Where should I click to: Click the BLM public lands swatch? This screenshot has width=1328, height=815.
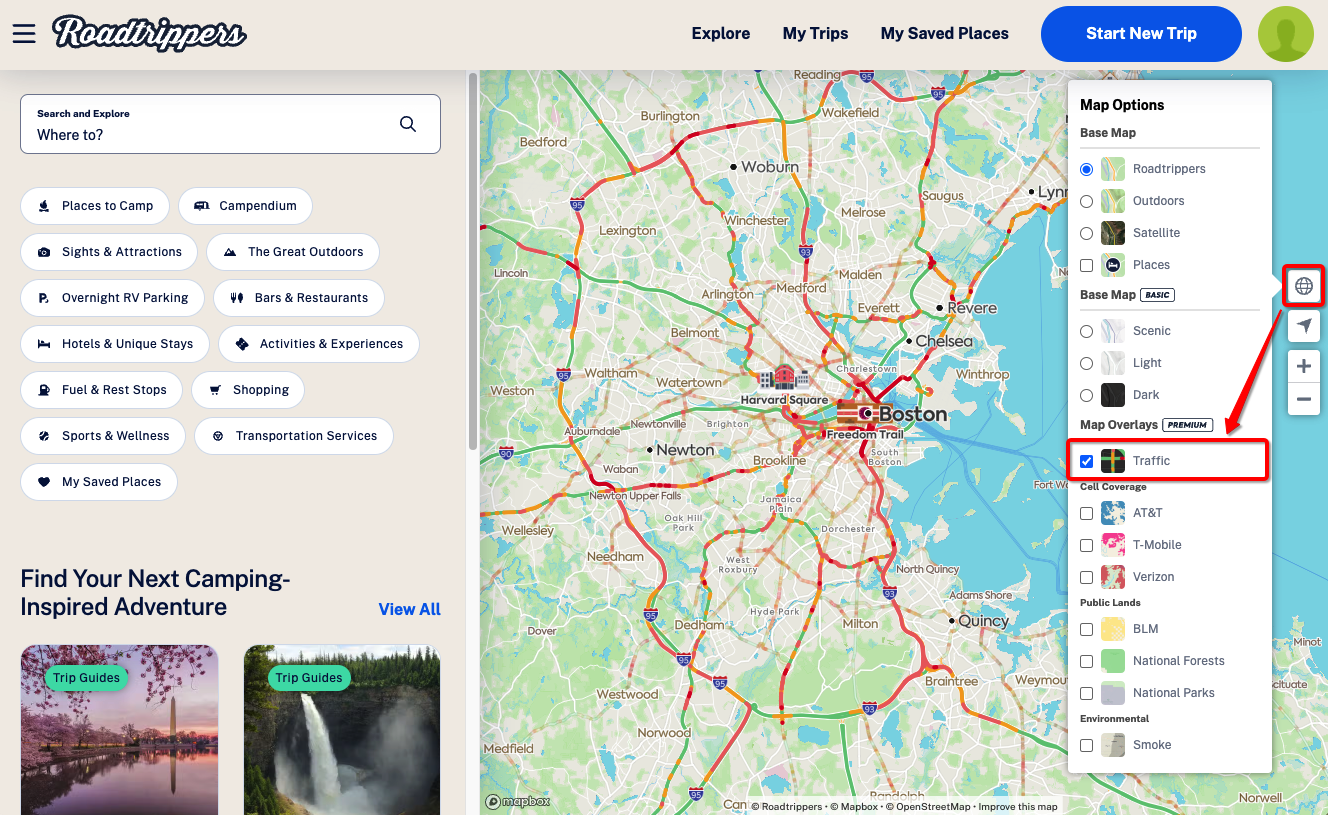1113,629
